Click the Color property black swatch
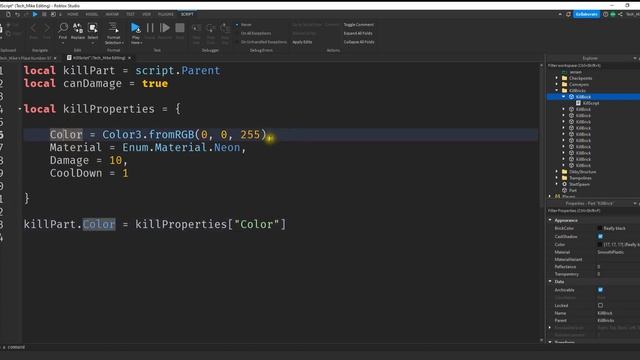 click(x=600, y=244)
